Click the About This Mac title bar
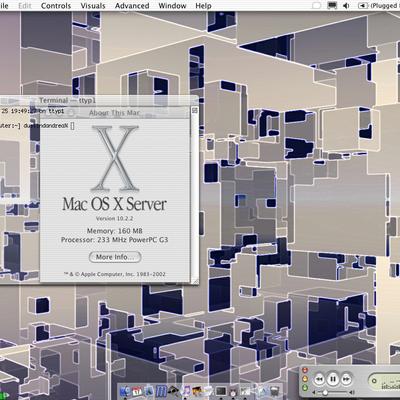 pos(115,113)
